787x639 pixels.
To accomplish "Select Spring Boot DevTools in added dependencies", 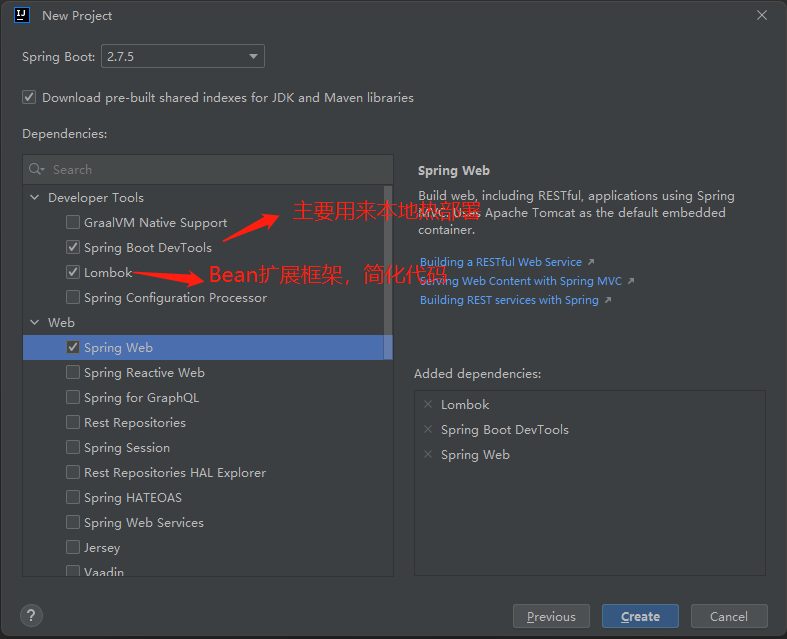I will point(504,430).
